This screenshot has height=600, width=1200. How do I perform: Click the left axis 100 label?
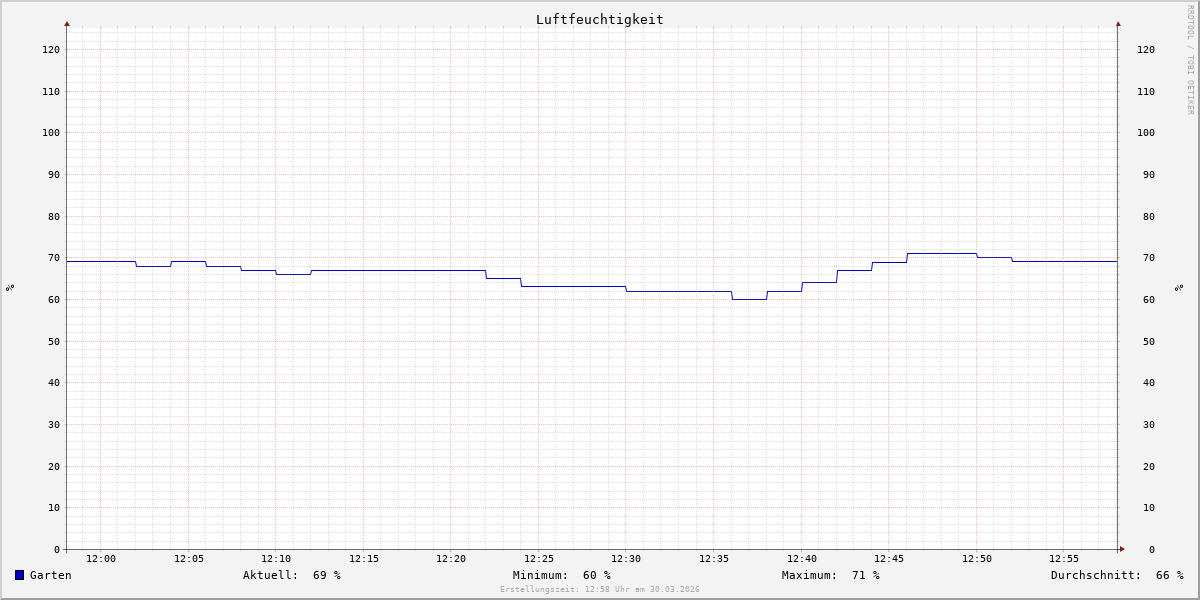point(51,132)
